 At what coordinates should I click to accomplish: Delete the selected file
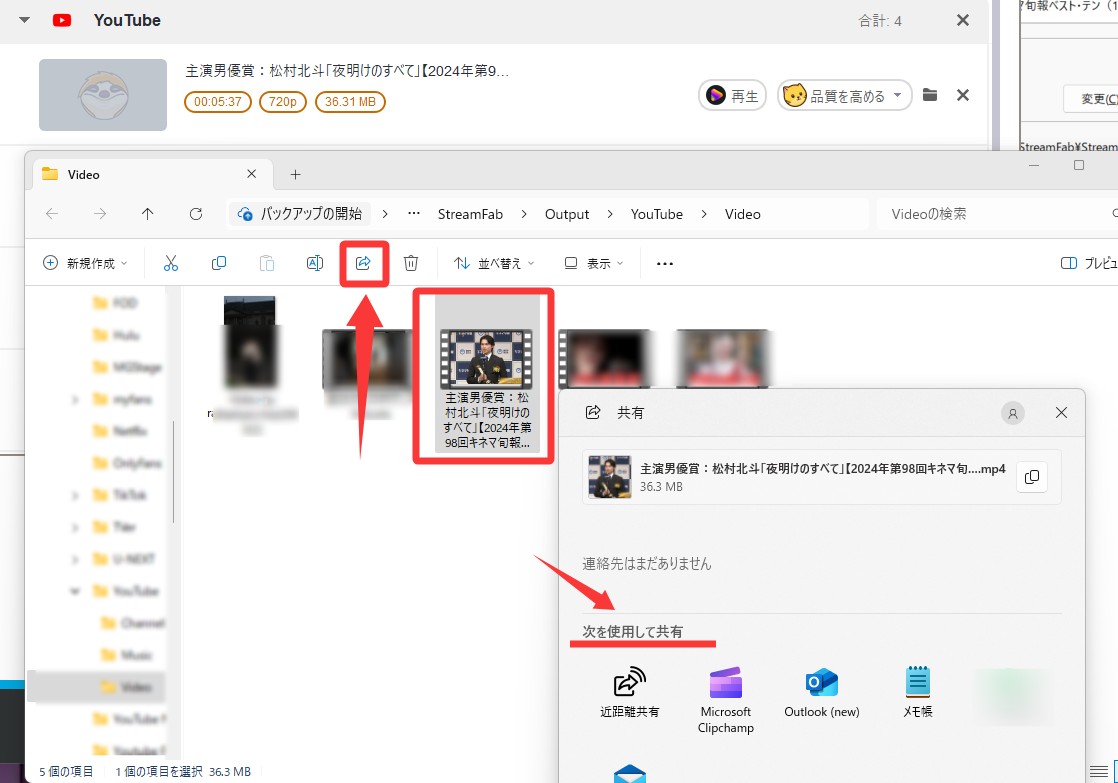pyautogui.click(x=411, y=263)
